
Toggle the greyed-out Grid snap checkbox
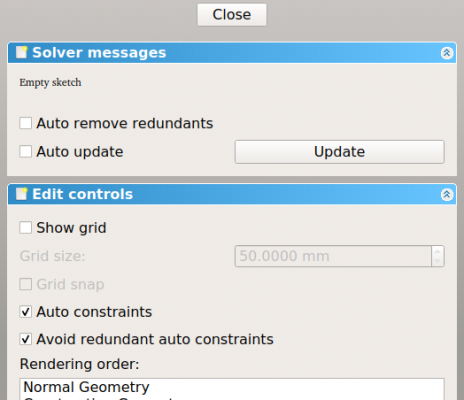(26, 284)
